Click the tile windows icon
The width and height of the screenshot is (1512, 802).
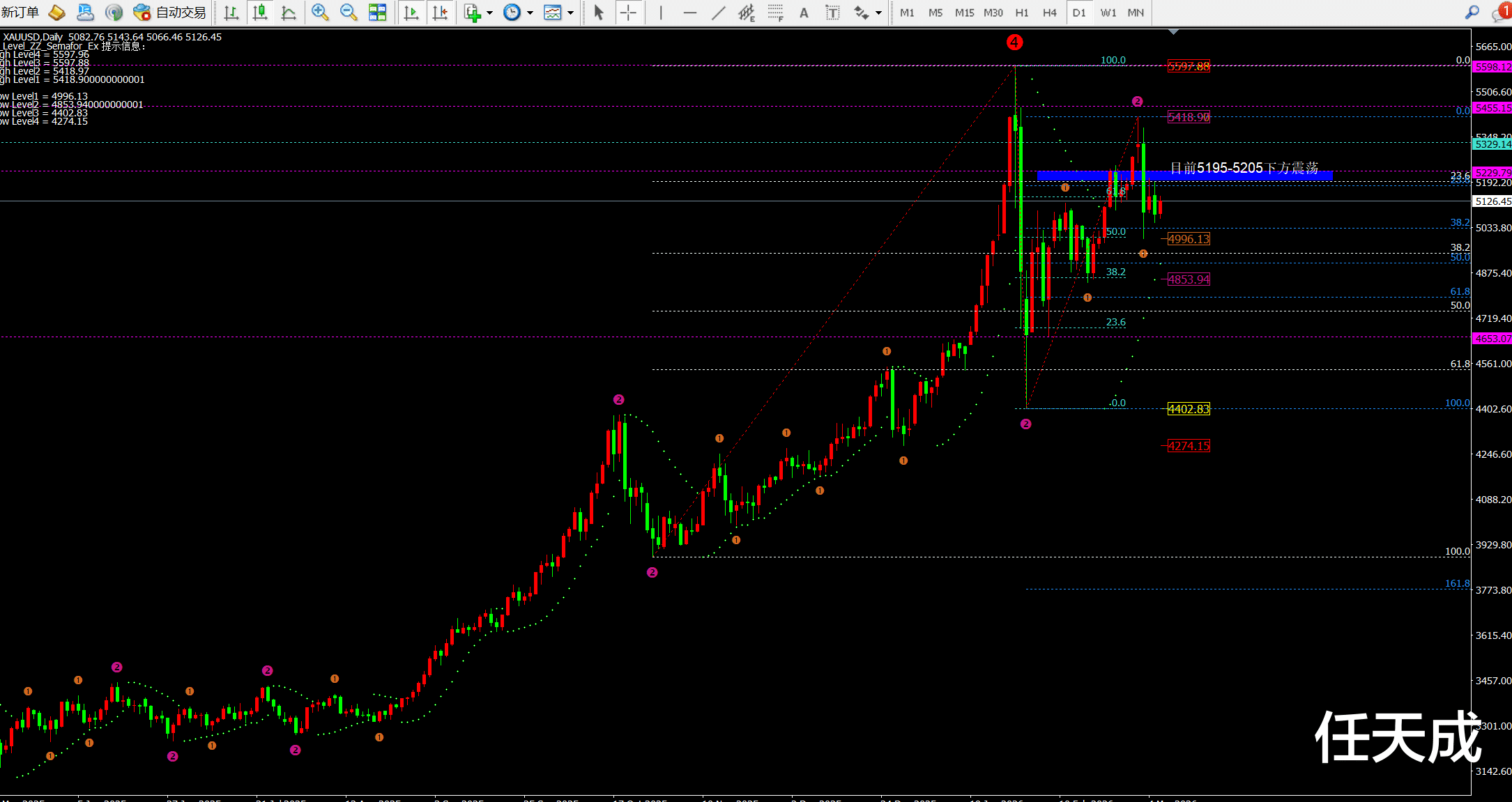tap(377, 13)
